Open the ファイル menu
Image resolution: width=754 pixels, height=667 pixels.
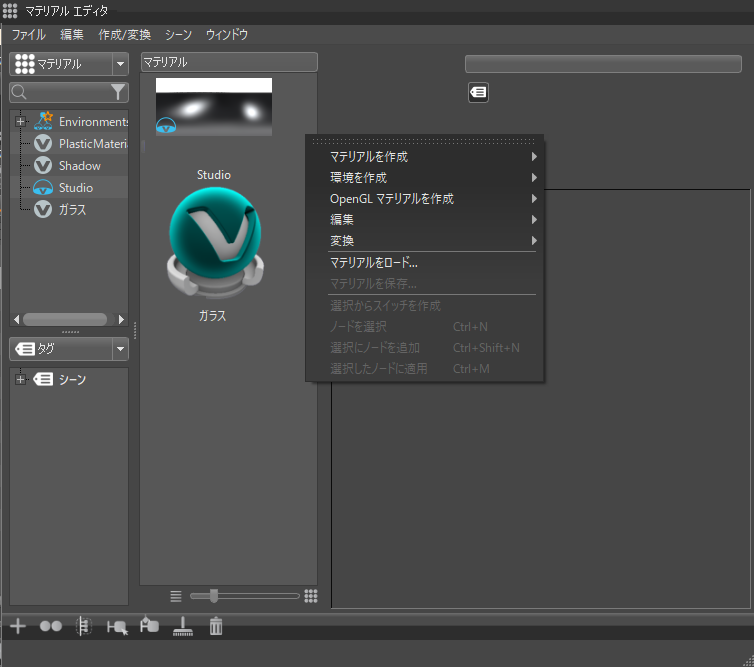pos(28,35)
